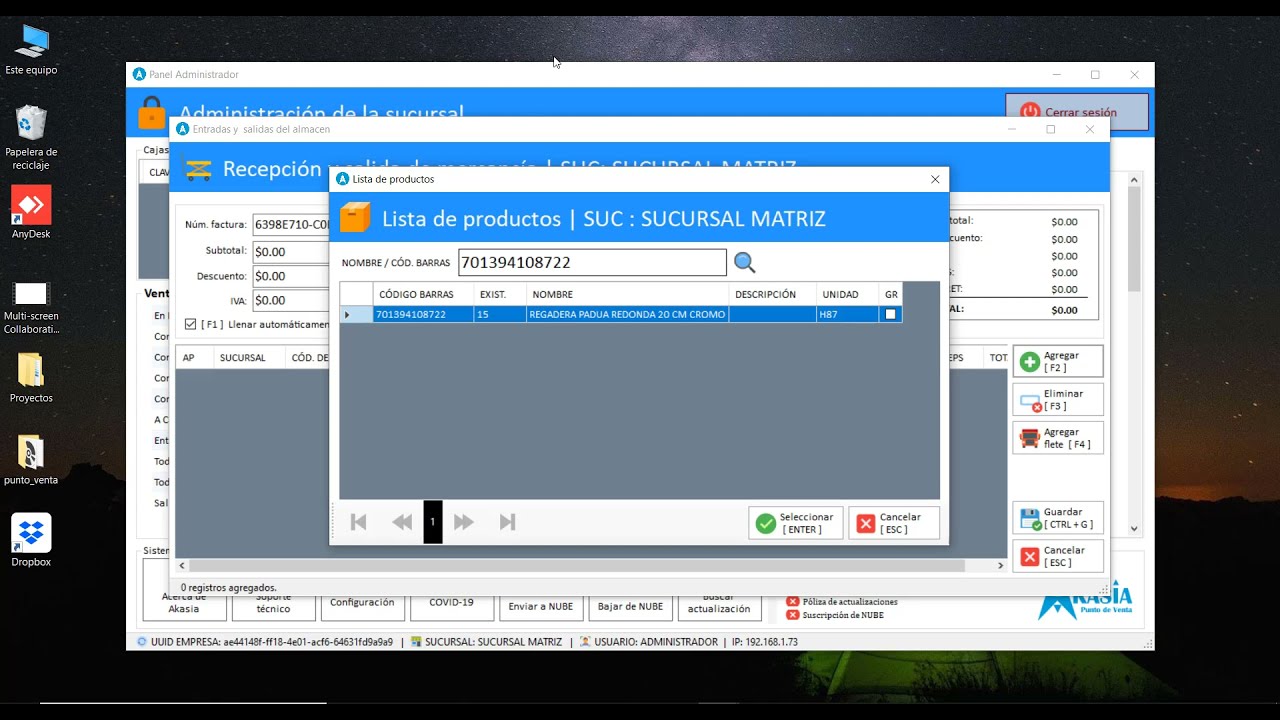Click Panel Administrador vertical scrollbar down arrow
Screen dimensions: 1280x720
pyautogui.click(x=1134, y=529)
